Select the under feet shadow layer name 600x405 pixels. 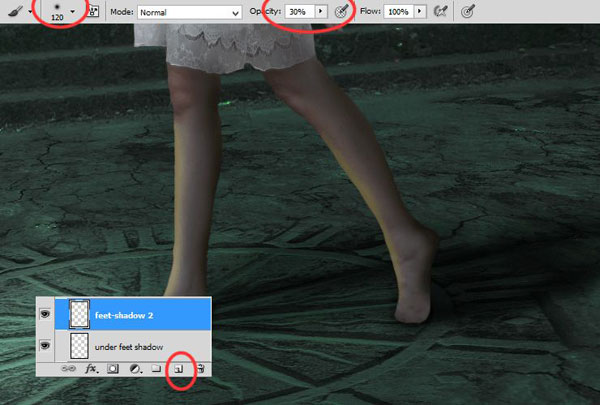(x=129, y=347)
